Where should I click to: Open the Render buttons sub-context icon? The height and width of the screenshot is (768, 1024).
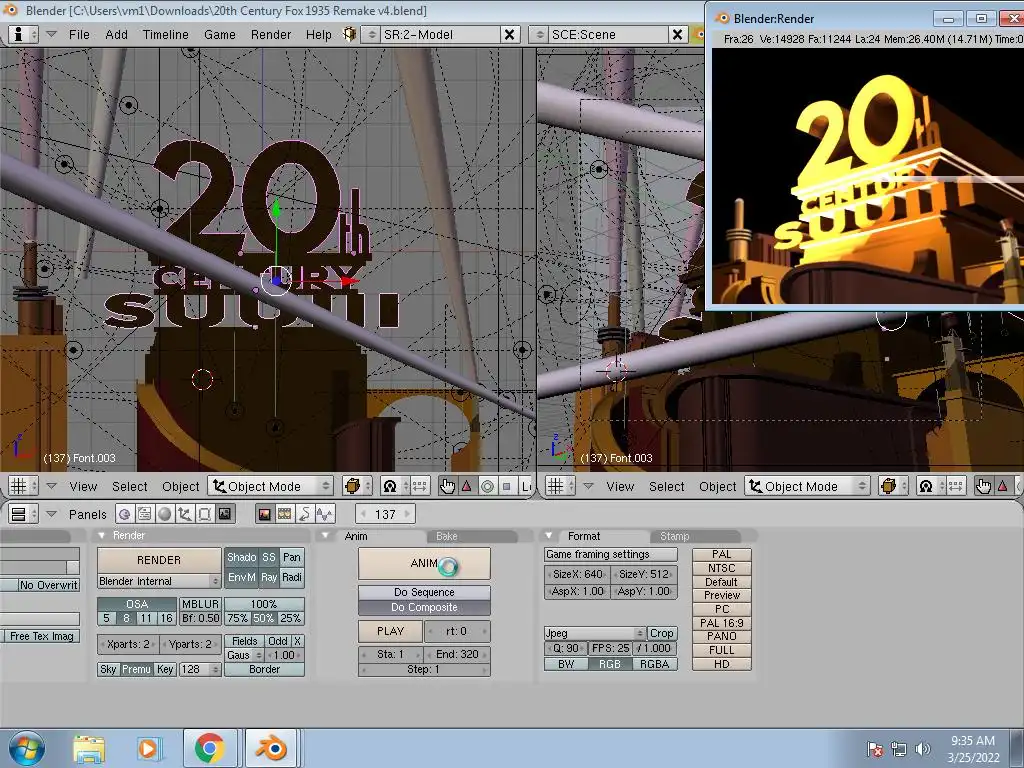pyautogui.click(x=264, y=514)
